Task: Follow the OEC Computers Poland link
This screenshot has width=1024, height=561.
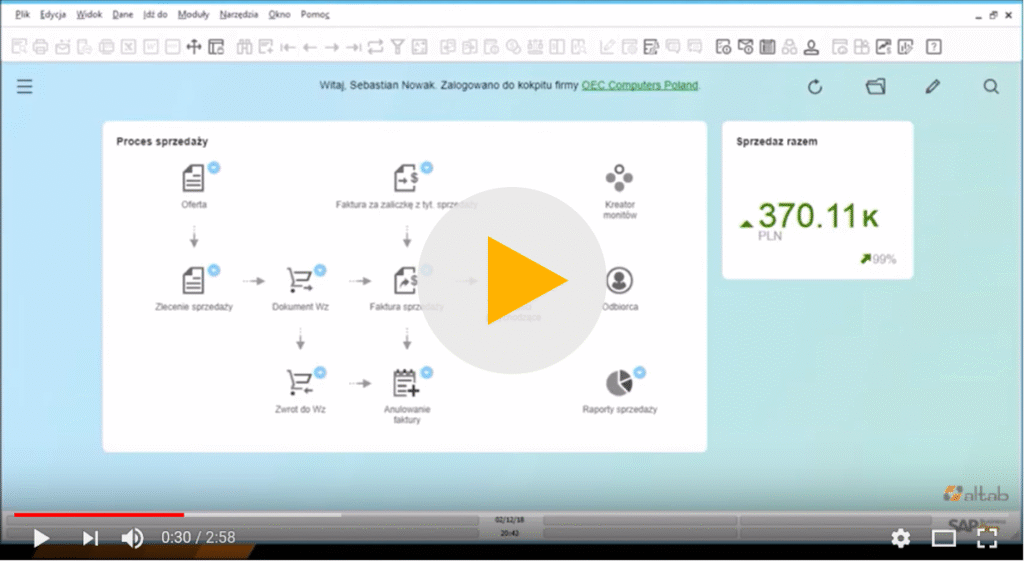Action: pyautogui.click(x=639, y=86)
